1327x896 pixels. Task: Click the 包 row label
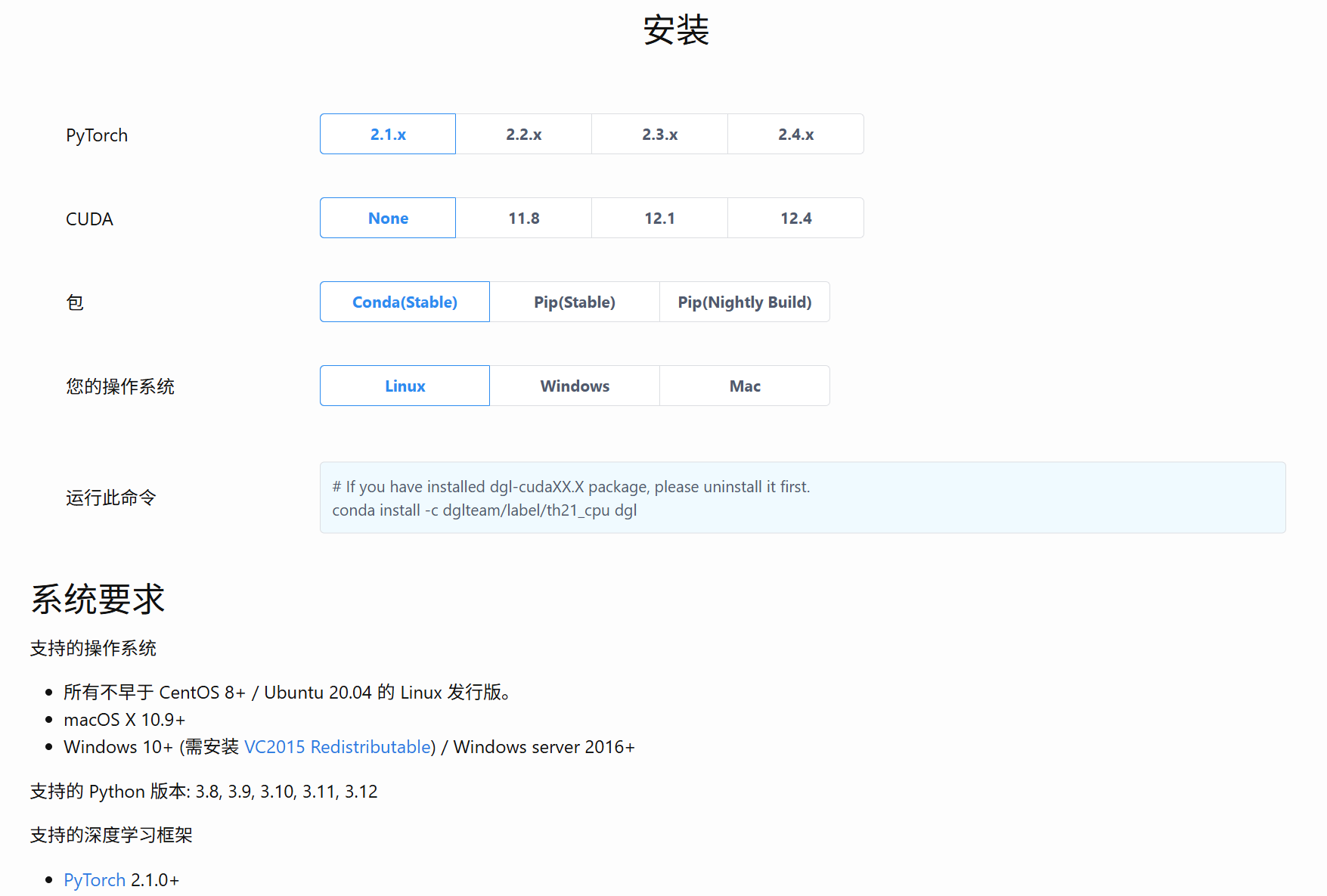(75, 302)
